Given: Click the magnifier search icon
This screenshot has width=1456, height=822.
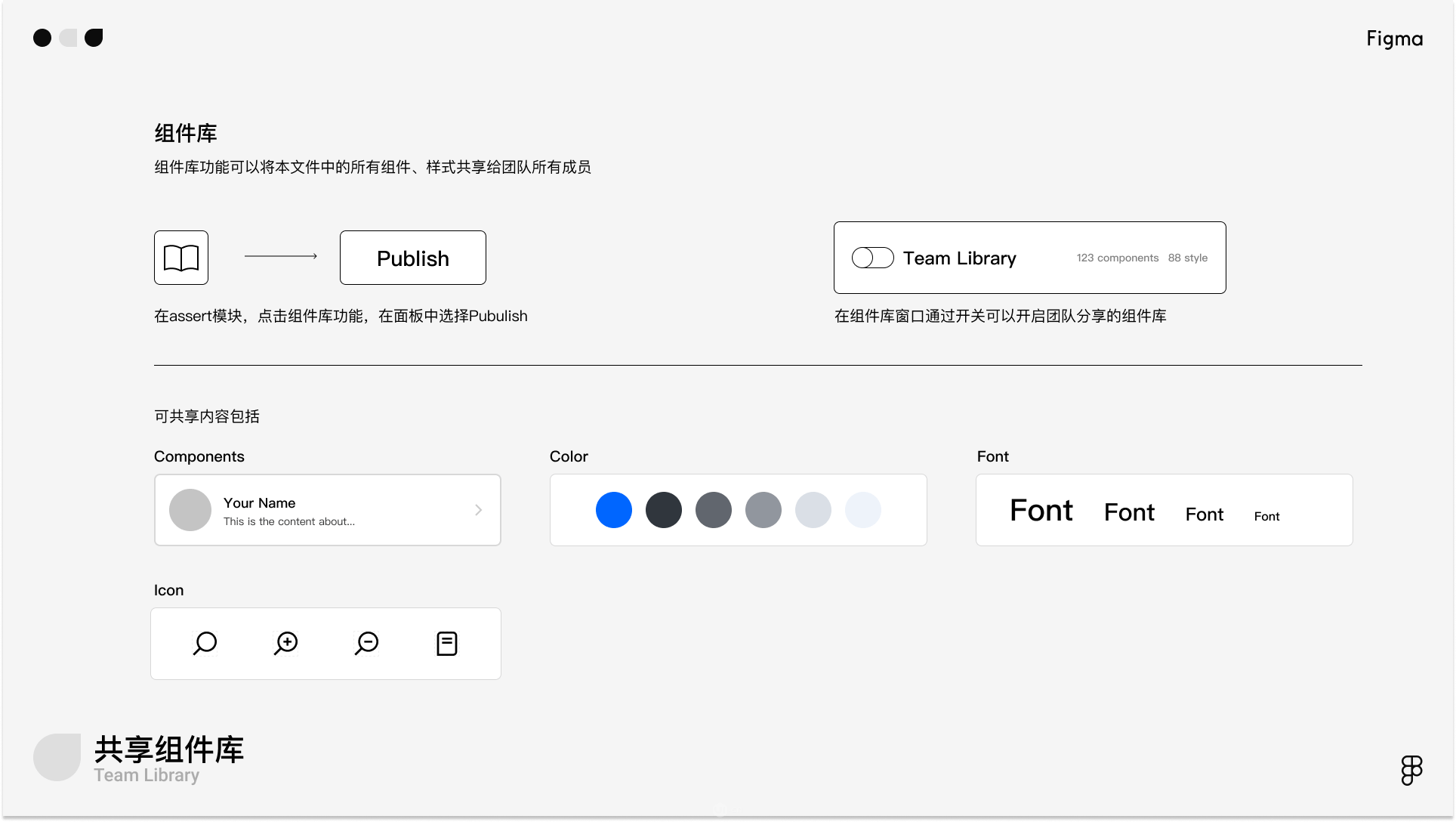Looking at the screenshot, I should (205, 644).
